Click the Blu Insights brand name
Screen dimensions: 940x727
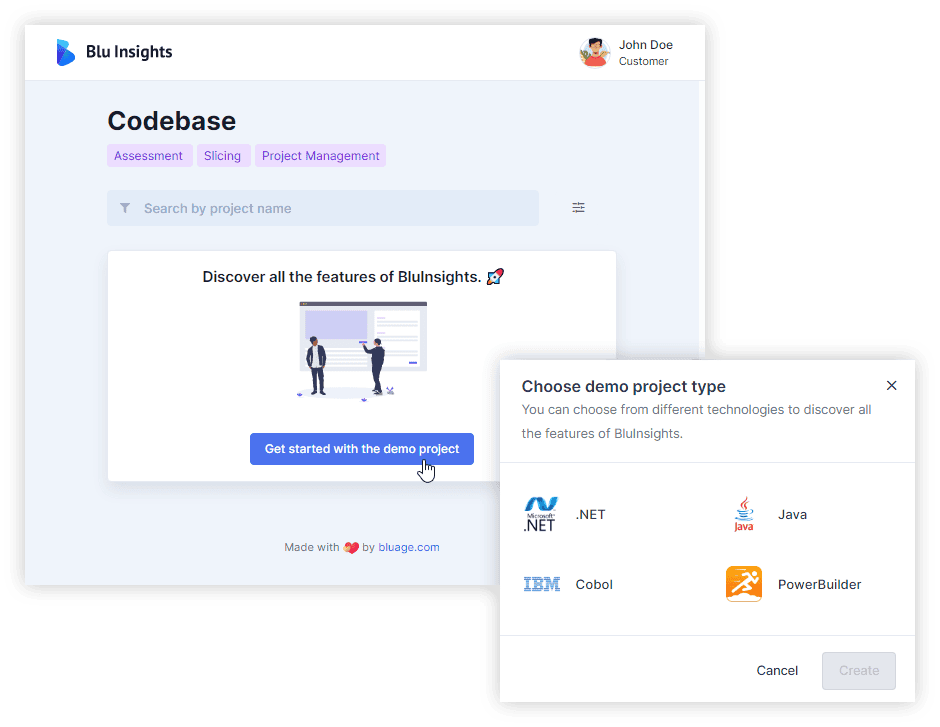tap(129, 52)
